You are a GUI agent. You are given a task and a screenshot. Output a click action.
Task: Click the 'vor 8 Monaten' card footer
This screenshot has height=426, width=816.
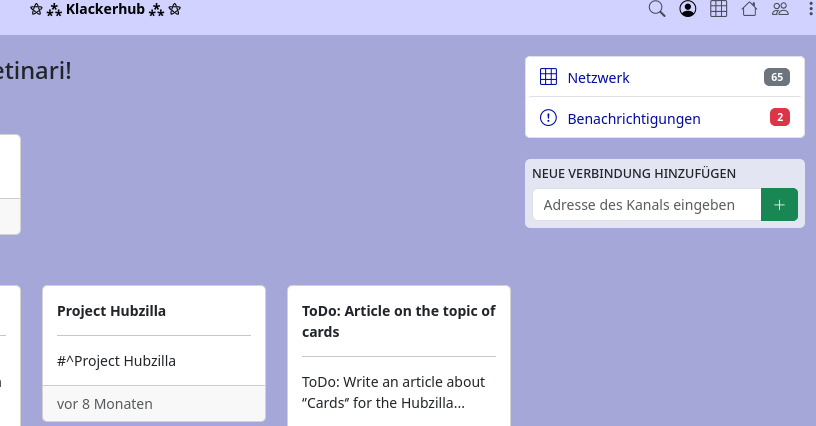pos(105,404)
